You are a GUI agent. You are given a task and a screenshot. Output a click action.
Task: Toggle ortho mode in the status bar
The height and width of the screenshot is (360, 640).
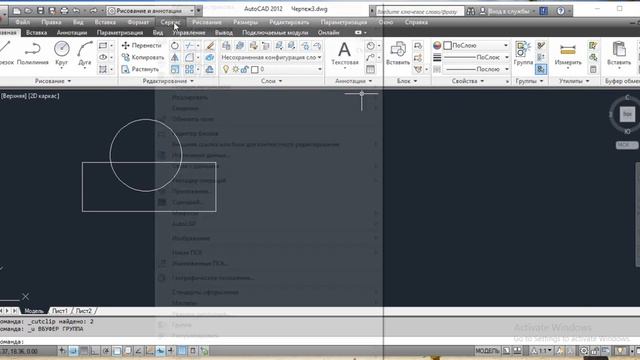click(x=95, y=351)
